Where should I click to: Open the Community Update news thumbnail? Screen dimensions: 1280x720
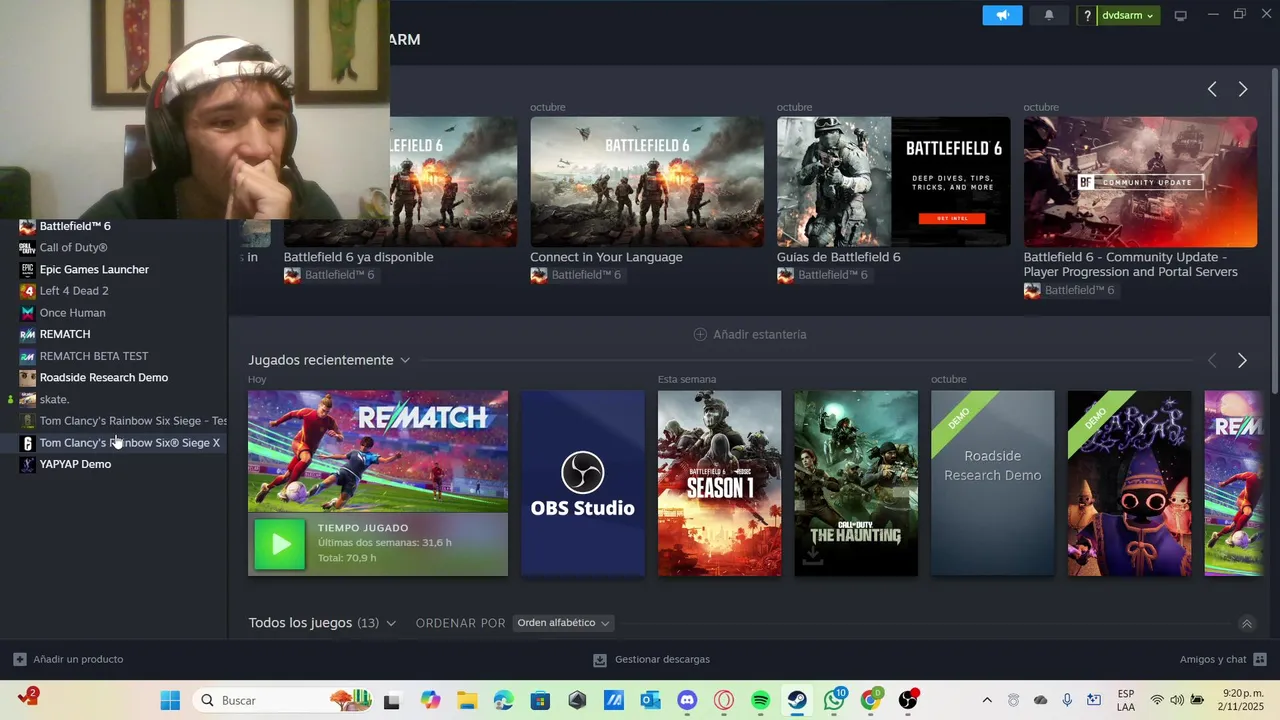(1140, 181)
